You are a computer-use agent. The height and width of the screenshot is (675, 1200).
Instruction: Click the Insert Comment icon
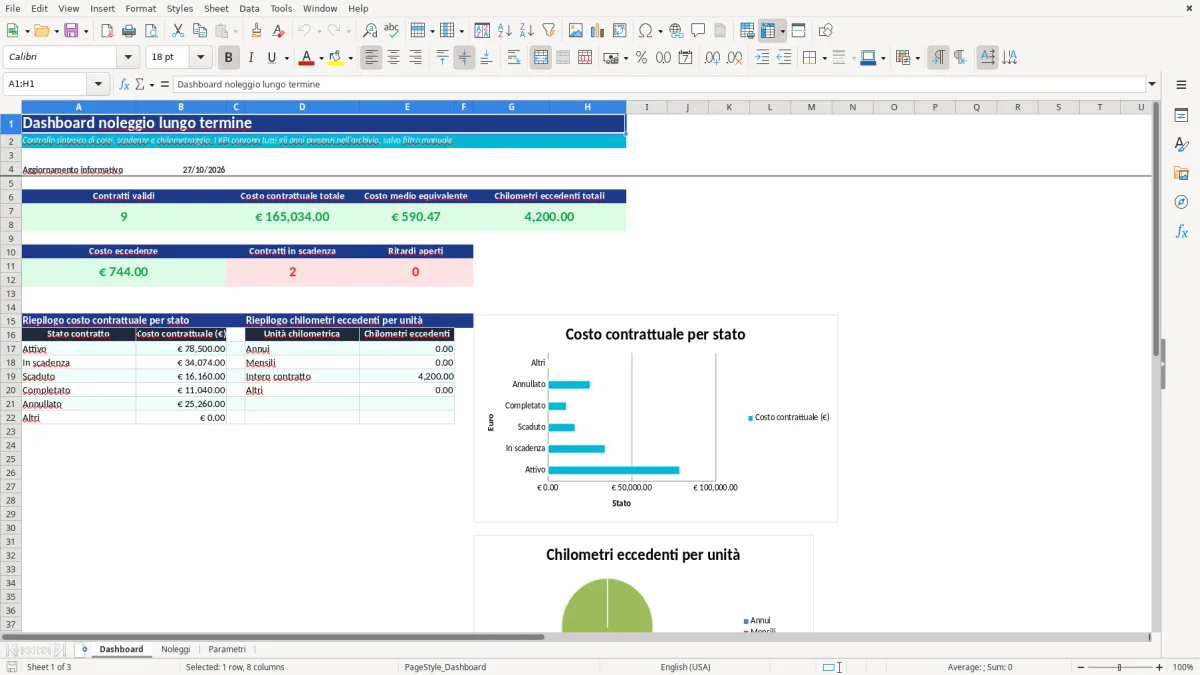[x=698, y=31]
